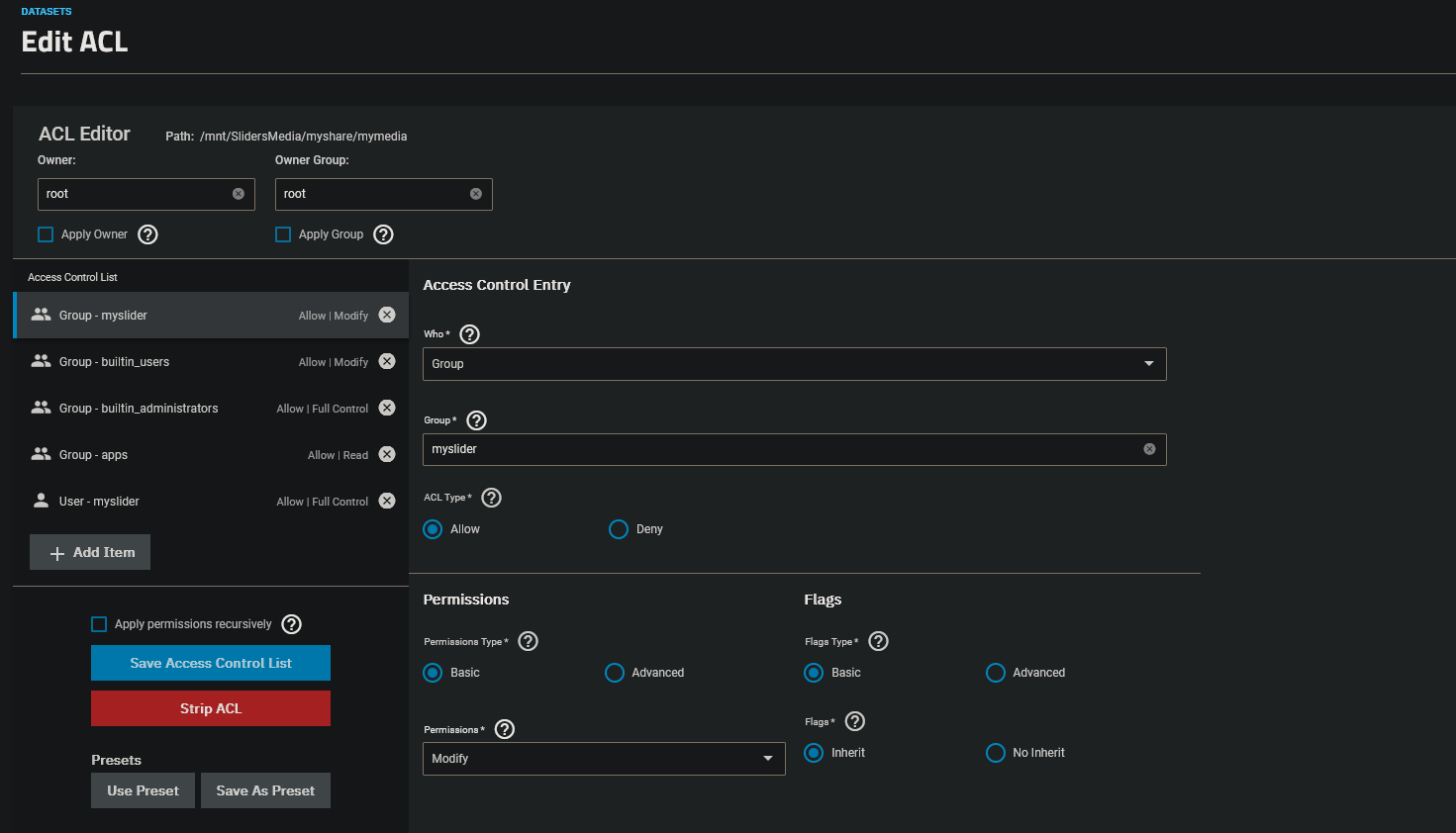
Task: Clear the Owner root field
Action: click(x=239, y=194)
